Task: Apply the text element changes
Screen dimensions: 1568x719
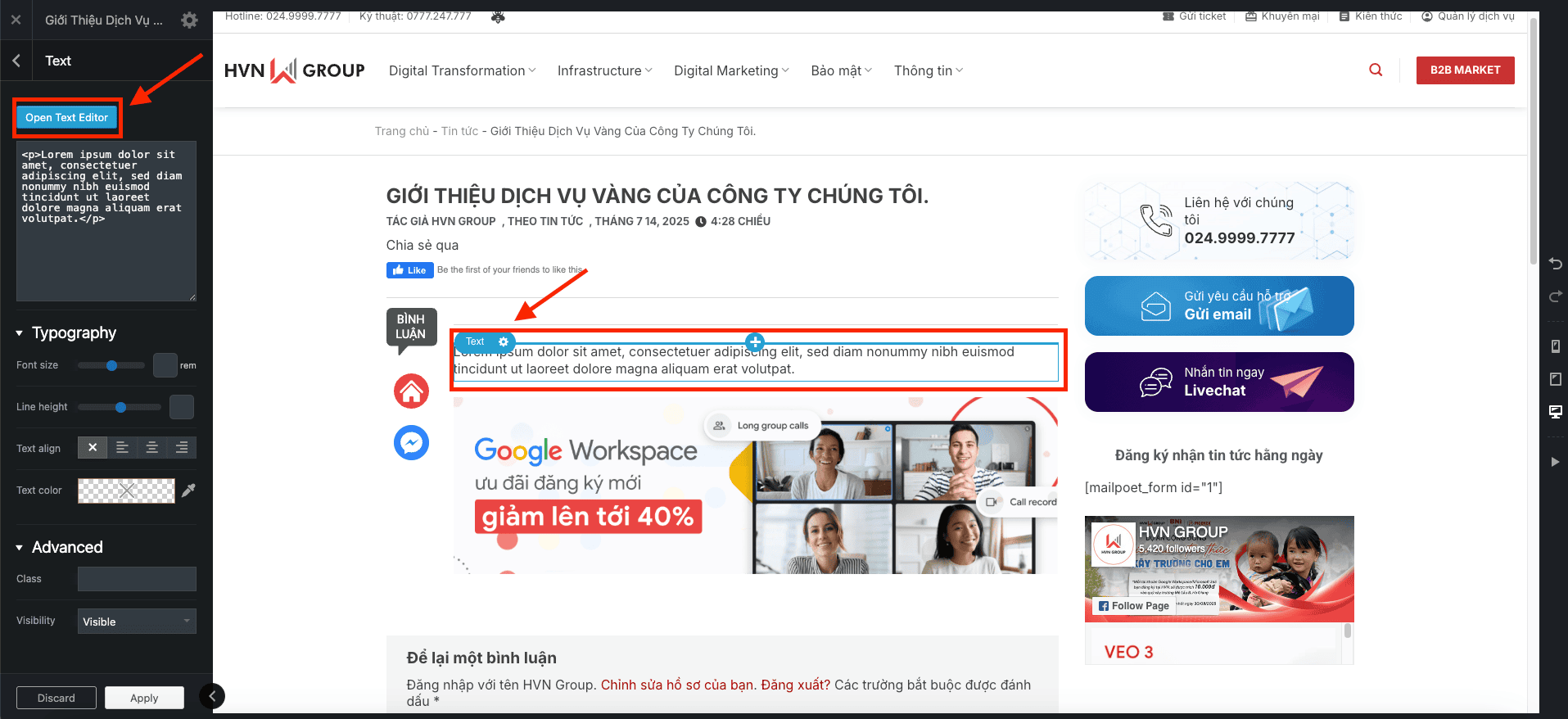Action: (x=144, y=698)
